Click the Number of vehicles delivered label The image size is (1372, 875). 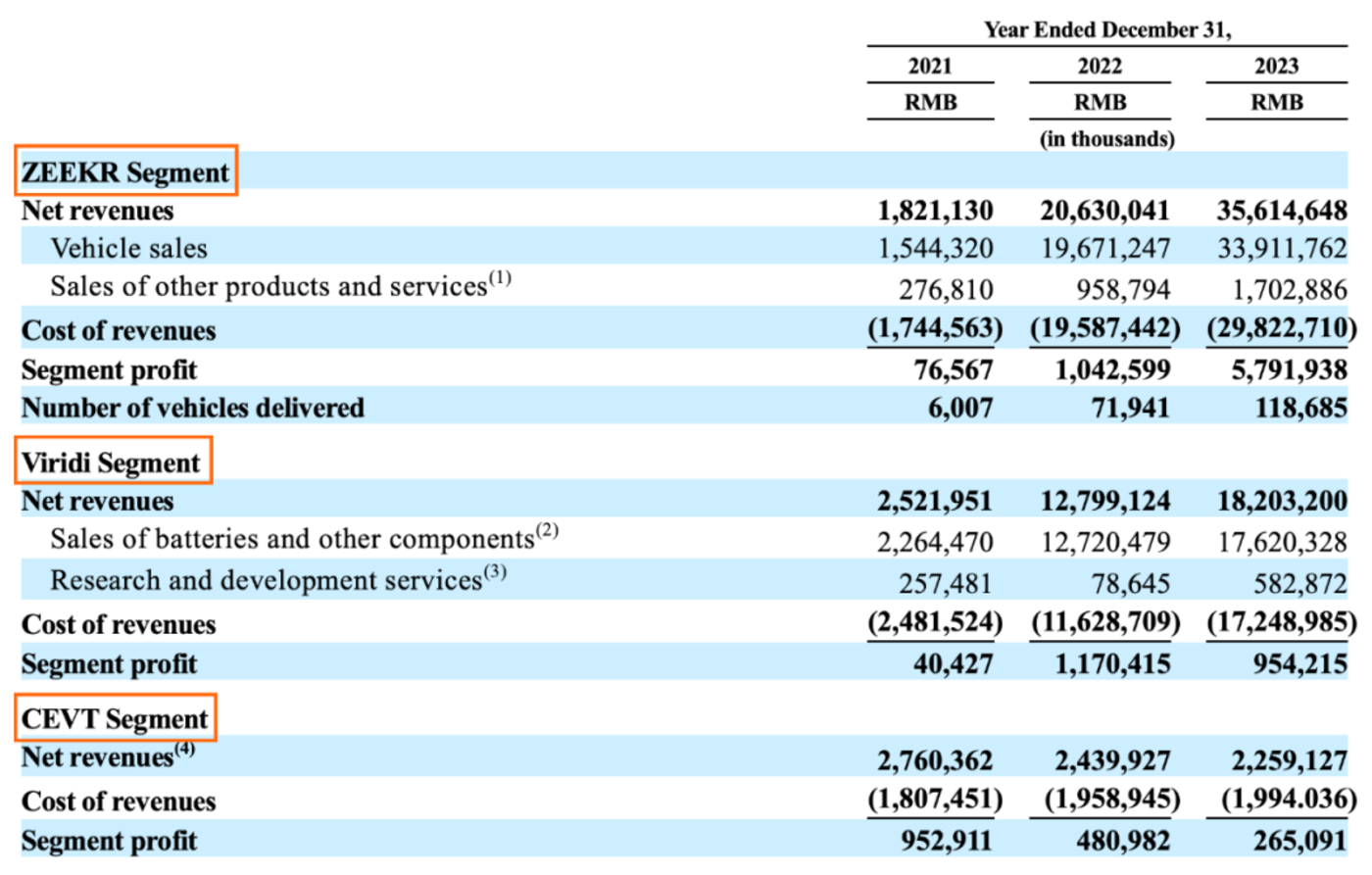coord(193,408)
